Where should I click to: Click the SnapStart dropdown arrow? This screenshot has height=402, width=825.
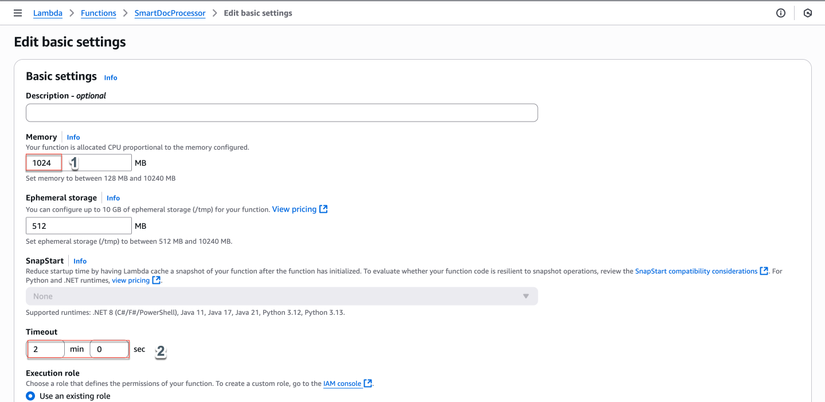click(x=526, y=296)
